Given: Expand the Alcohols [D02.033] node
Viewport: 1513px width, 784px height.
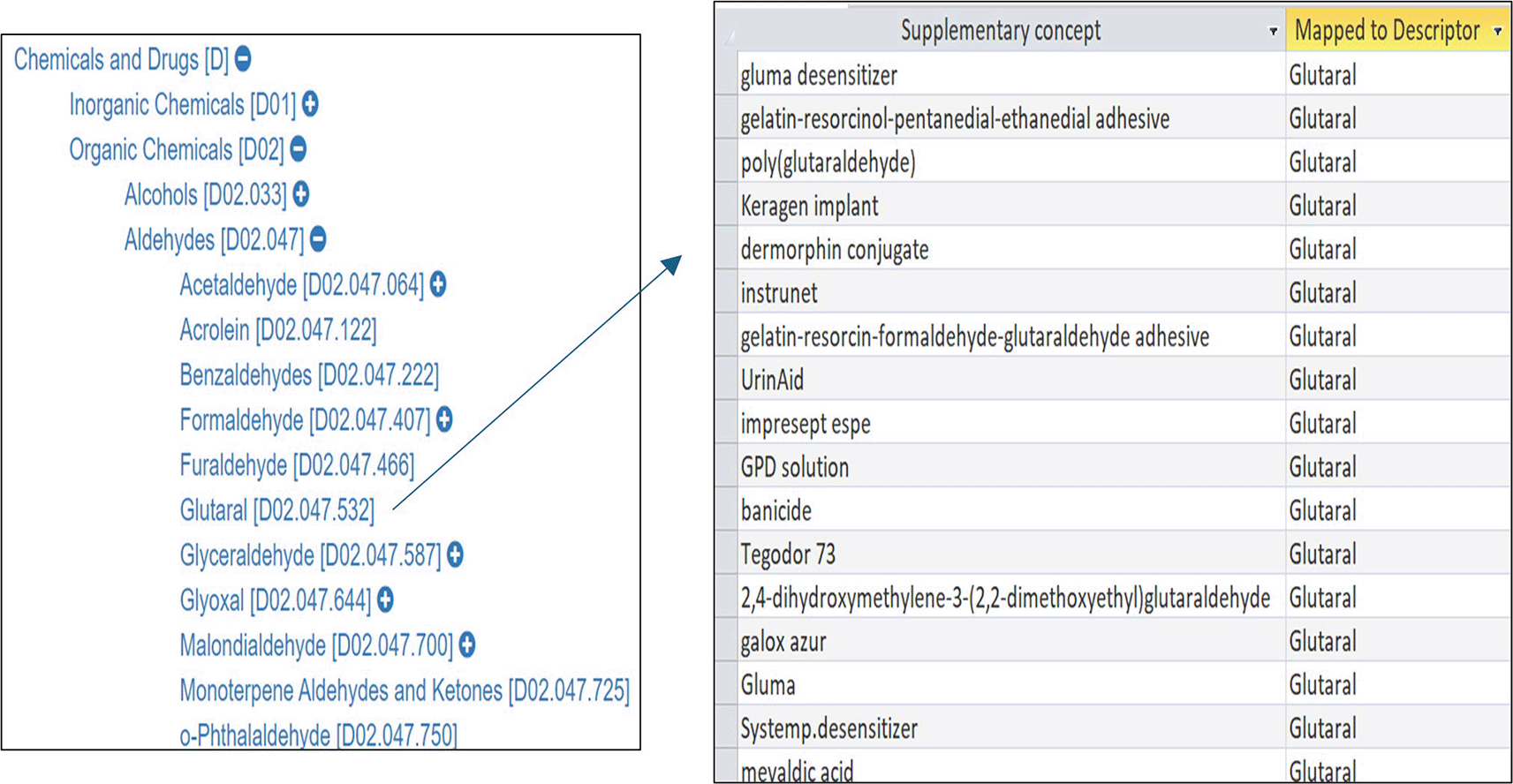Looking at the screenshot, I should point(301,194).
